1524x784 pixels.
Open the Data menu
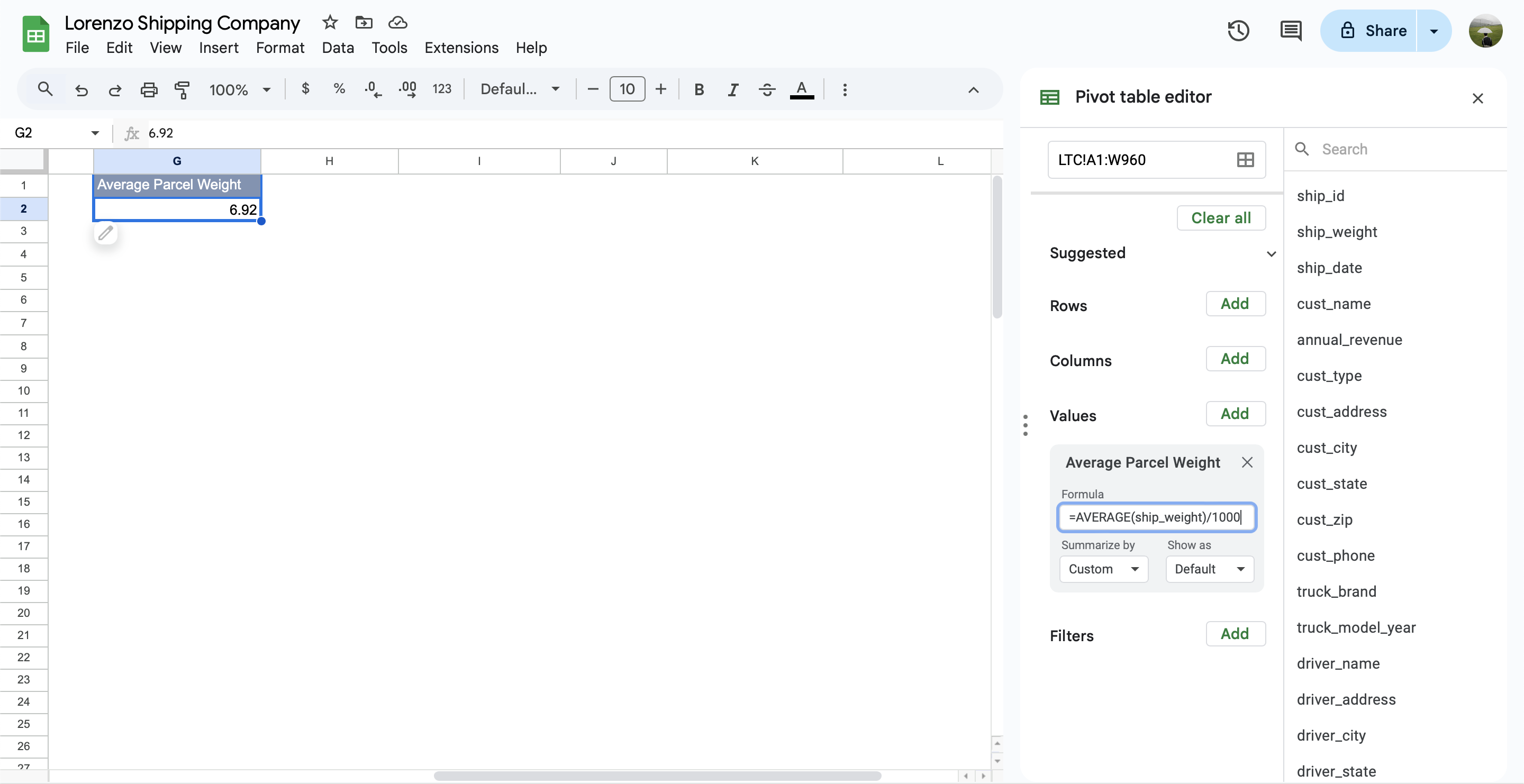pyautogui.click(x=338, y=47)
